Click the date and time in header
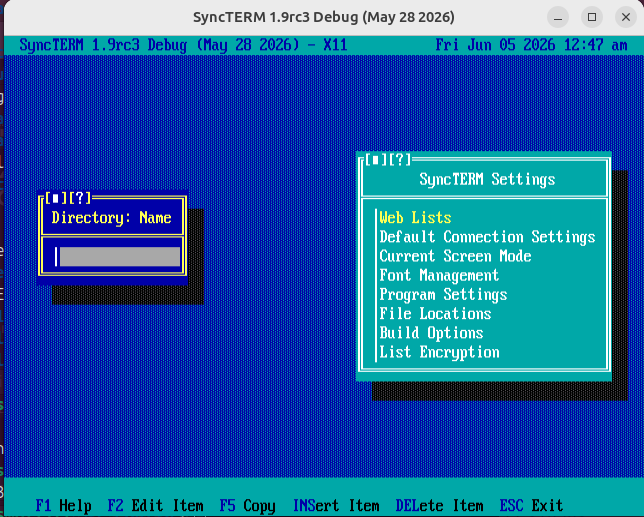 [x=531, y=45]
